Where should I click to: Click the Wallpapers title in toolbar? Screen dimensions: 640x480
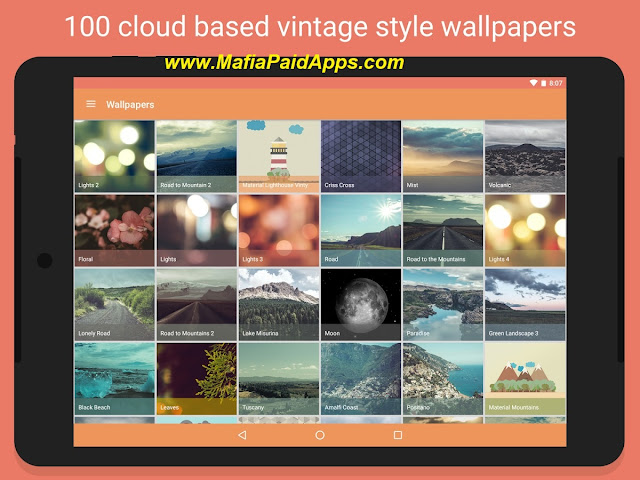click(130, 104)
